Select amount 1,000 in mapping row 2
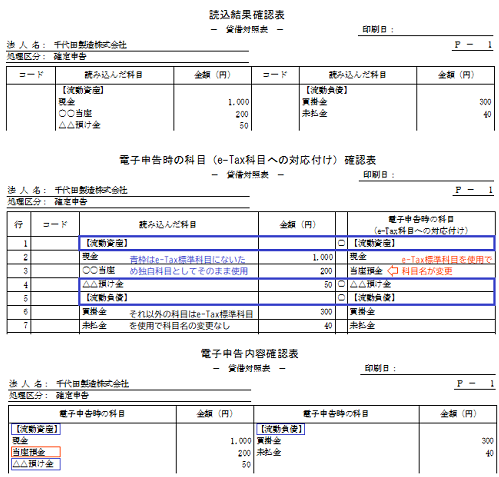Viewport: 499px width, 477px height. pos(323,257)
